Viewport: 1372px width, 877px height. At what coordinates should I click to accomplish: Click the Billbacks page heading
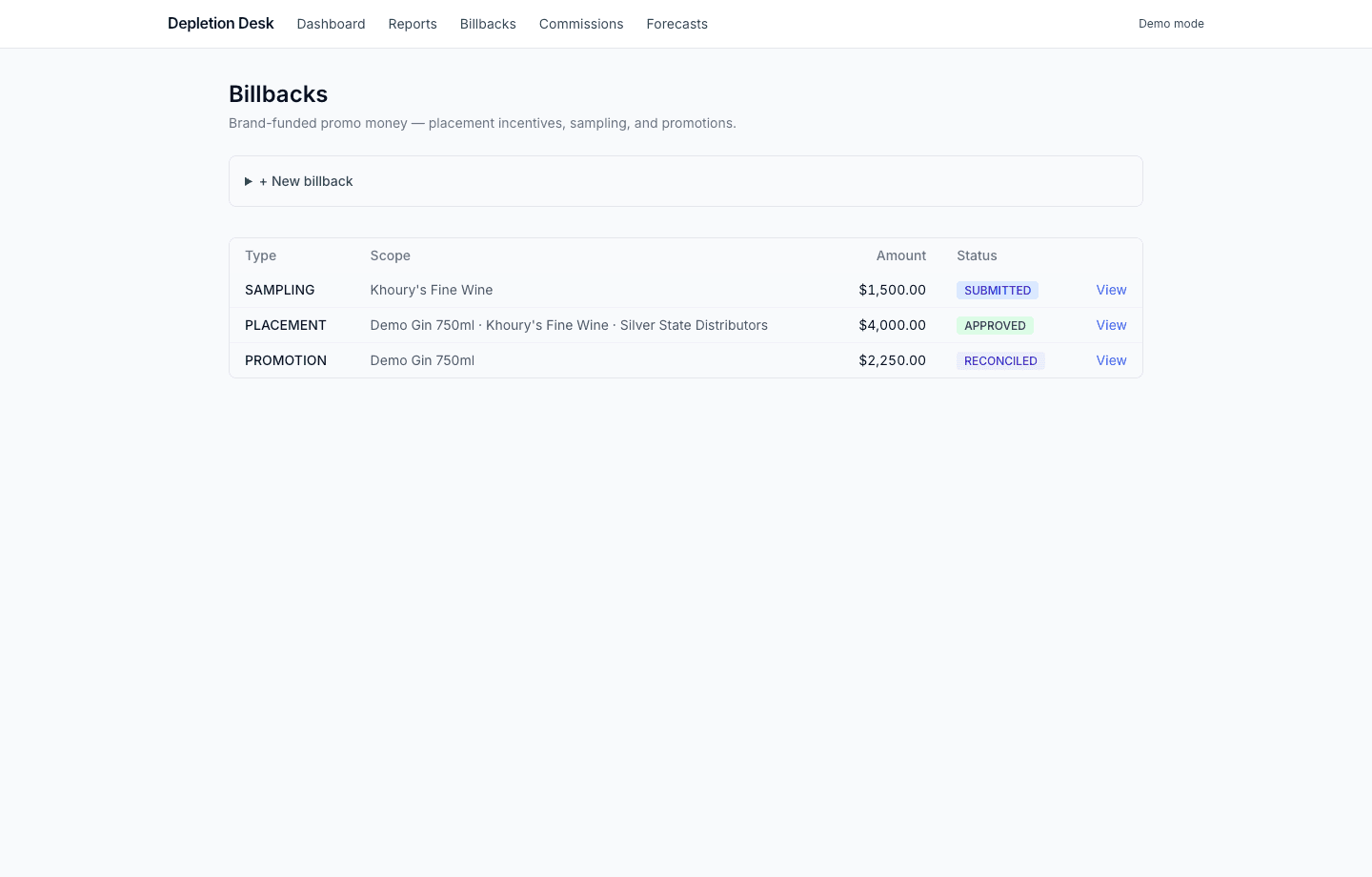tap(278, 93)
